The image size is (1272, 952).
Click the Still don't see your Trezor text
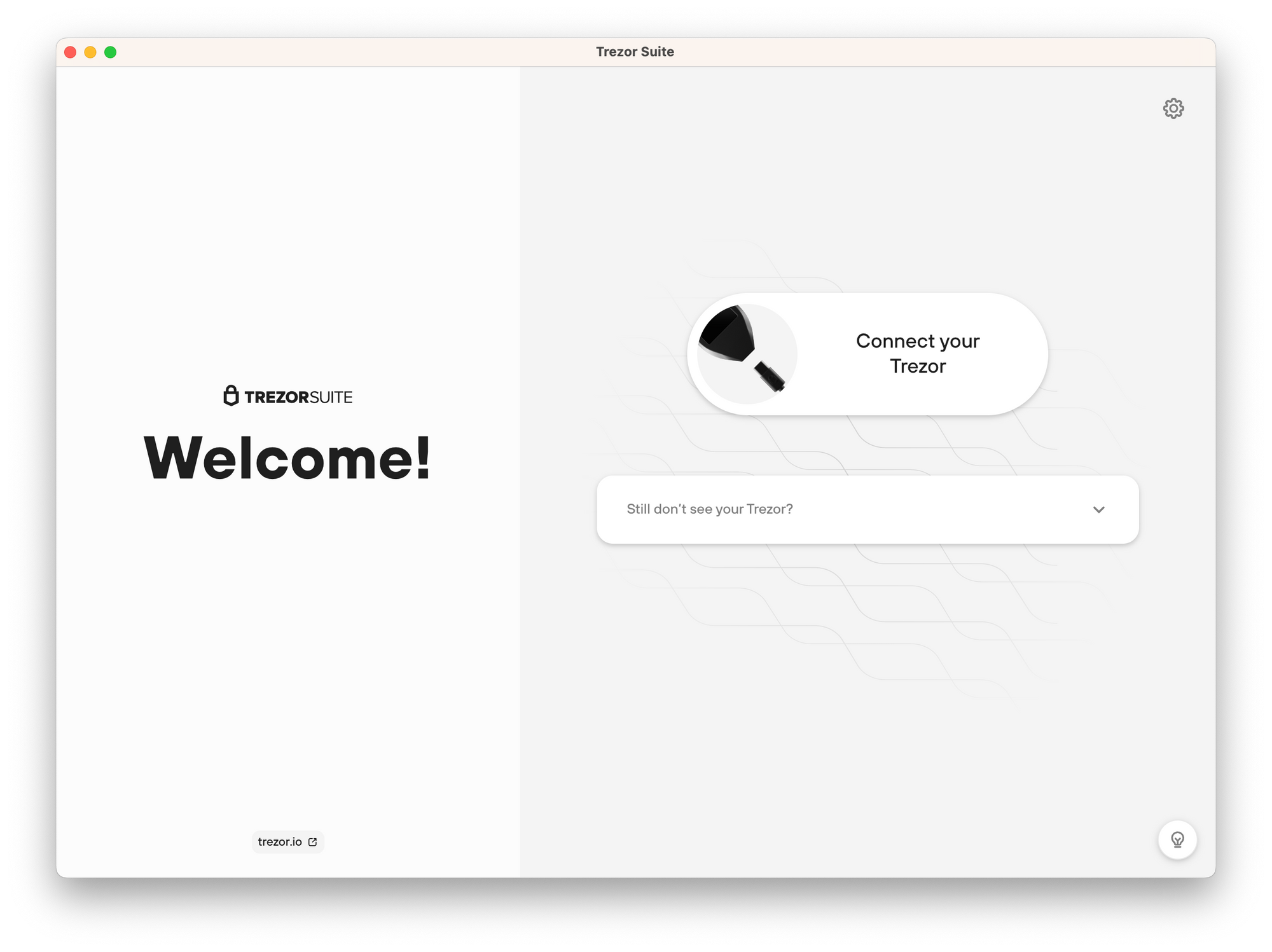(709, 509)
